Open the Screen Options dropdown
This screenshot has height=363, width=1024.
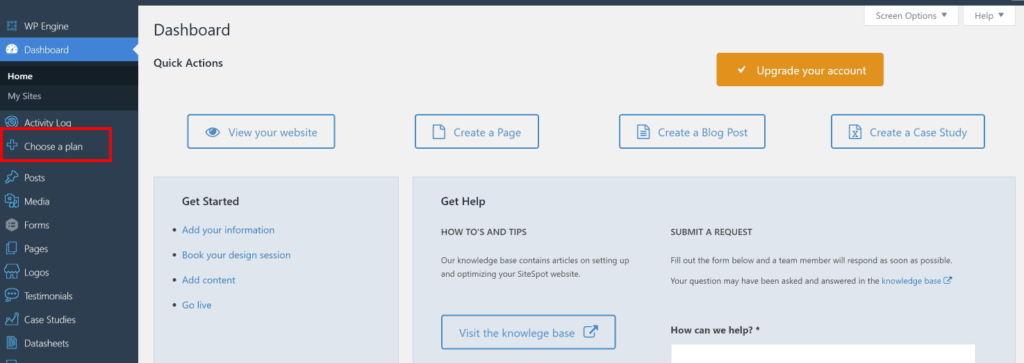click(x=911, y=16)
